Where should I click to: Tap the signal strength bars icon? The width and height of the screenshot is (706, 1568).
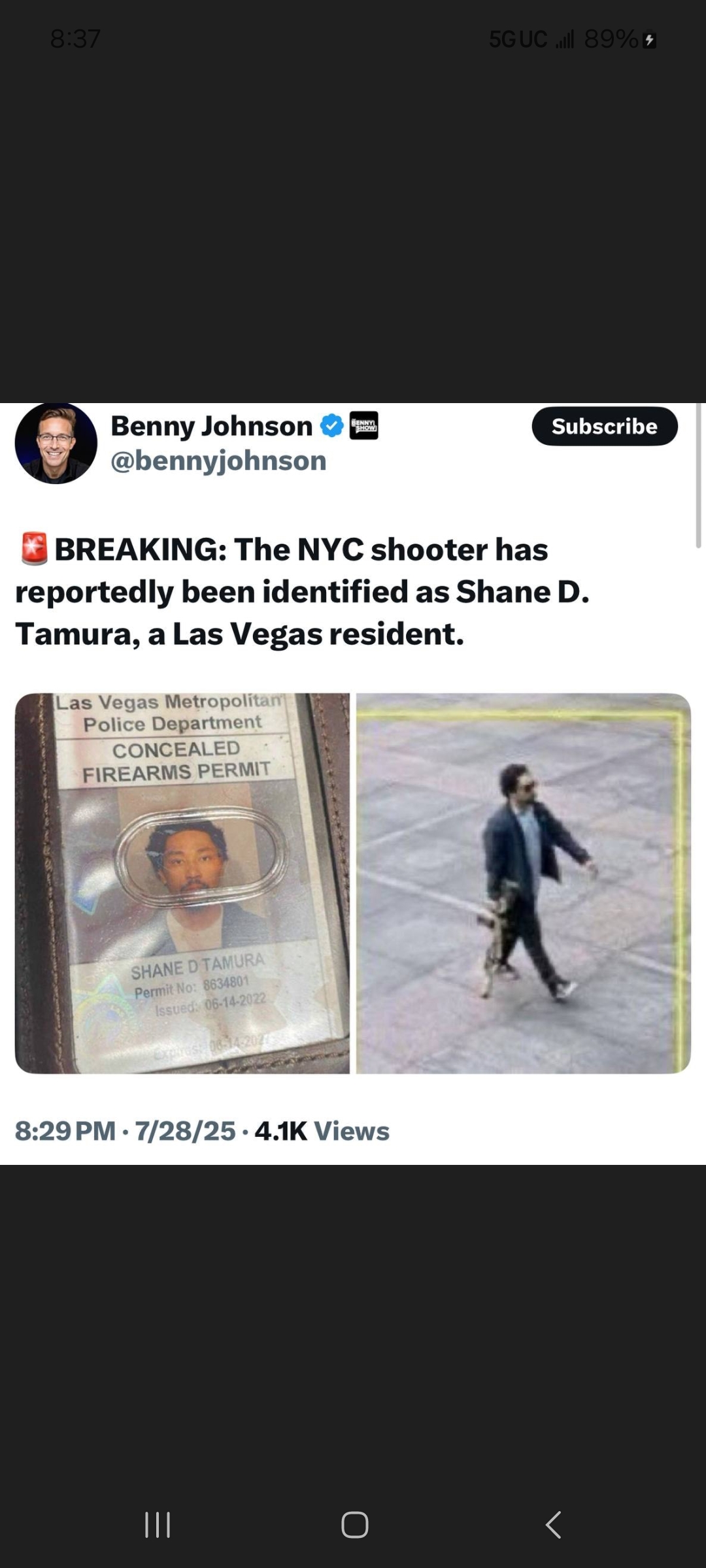(565, 40)
